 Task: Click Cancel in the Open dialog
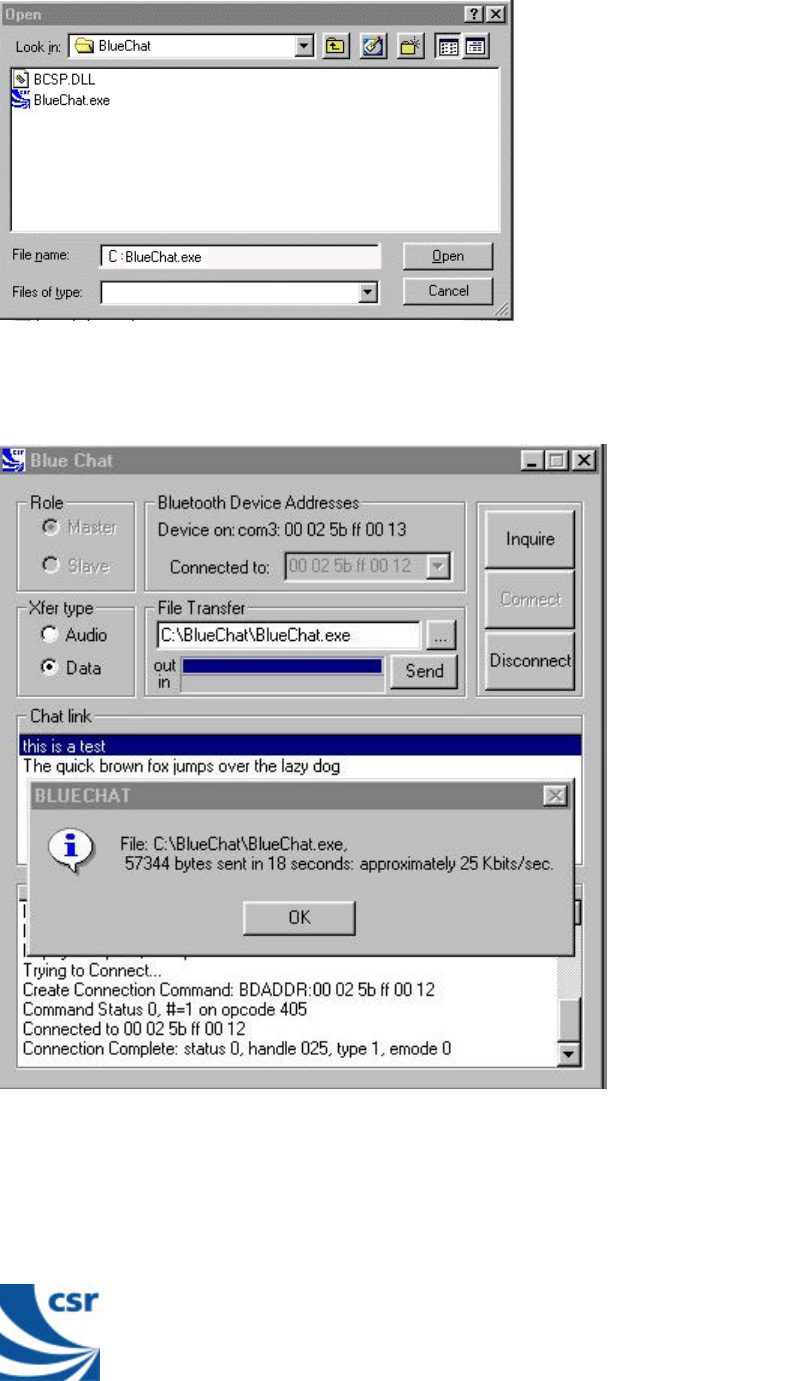click(x=448, y=291)
